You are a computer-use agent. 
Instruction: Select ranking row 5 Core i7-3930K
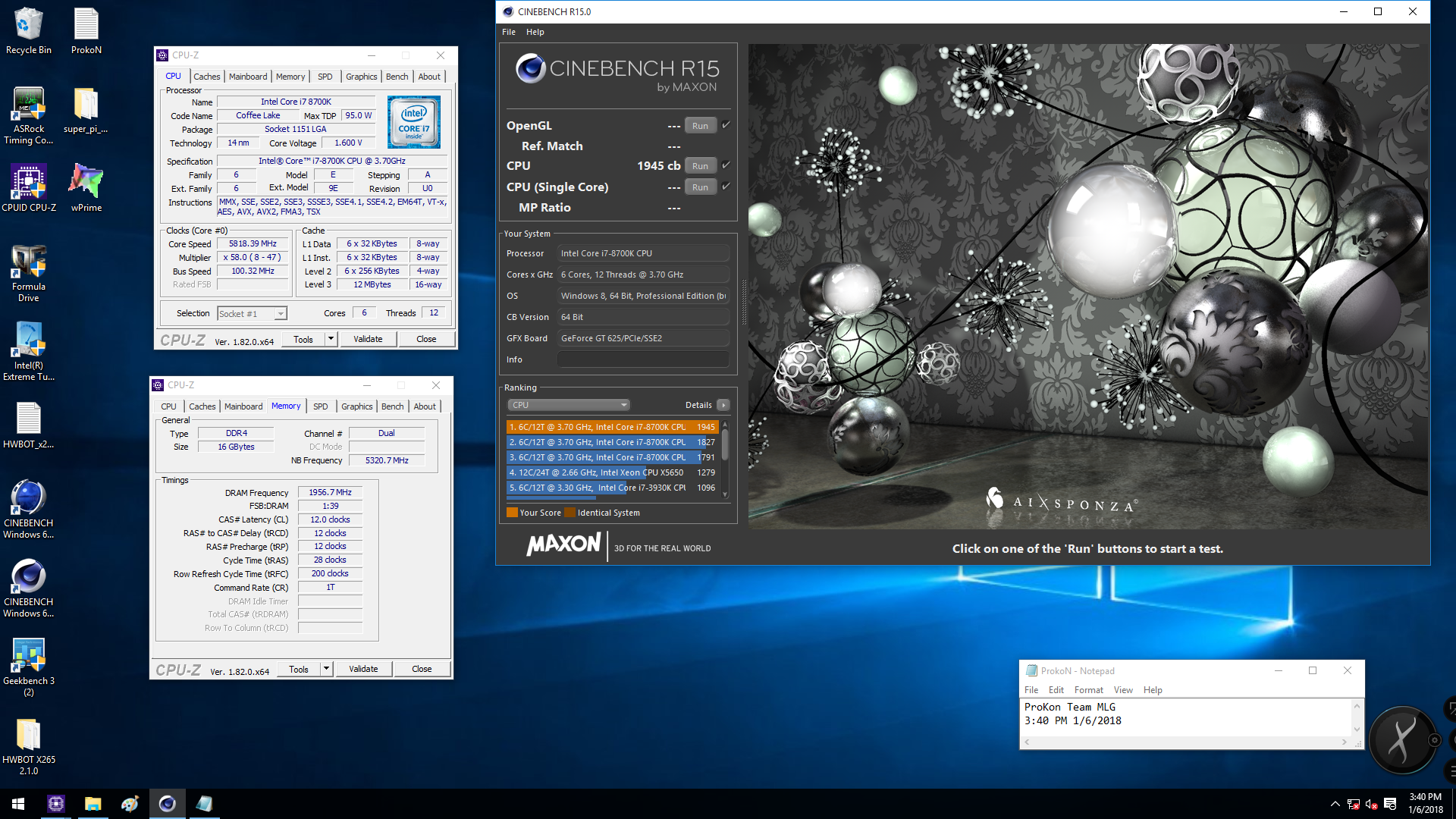point(611,488)
